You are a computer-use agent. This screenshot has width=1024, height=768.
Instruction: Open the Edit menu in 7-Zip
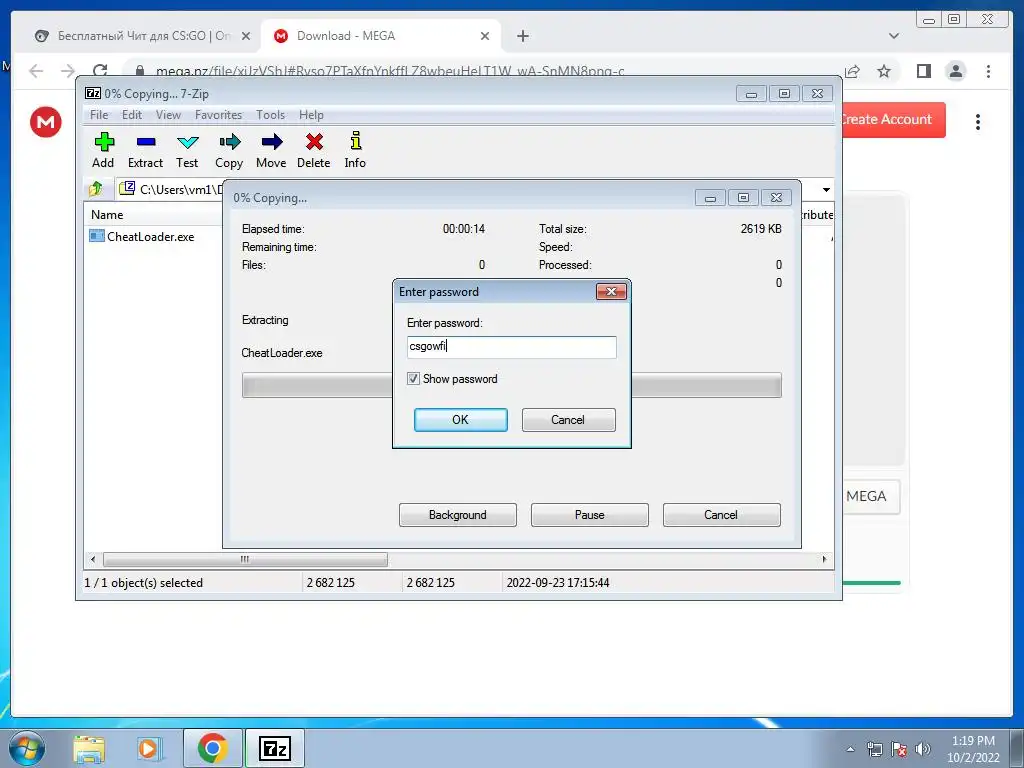pyautogui.click(x=131, y=115)
